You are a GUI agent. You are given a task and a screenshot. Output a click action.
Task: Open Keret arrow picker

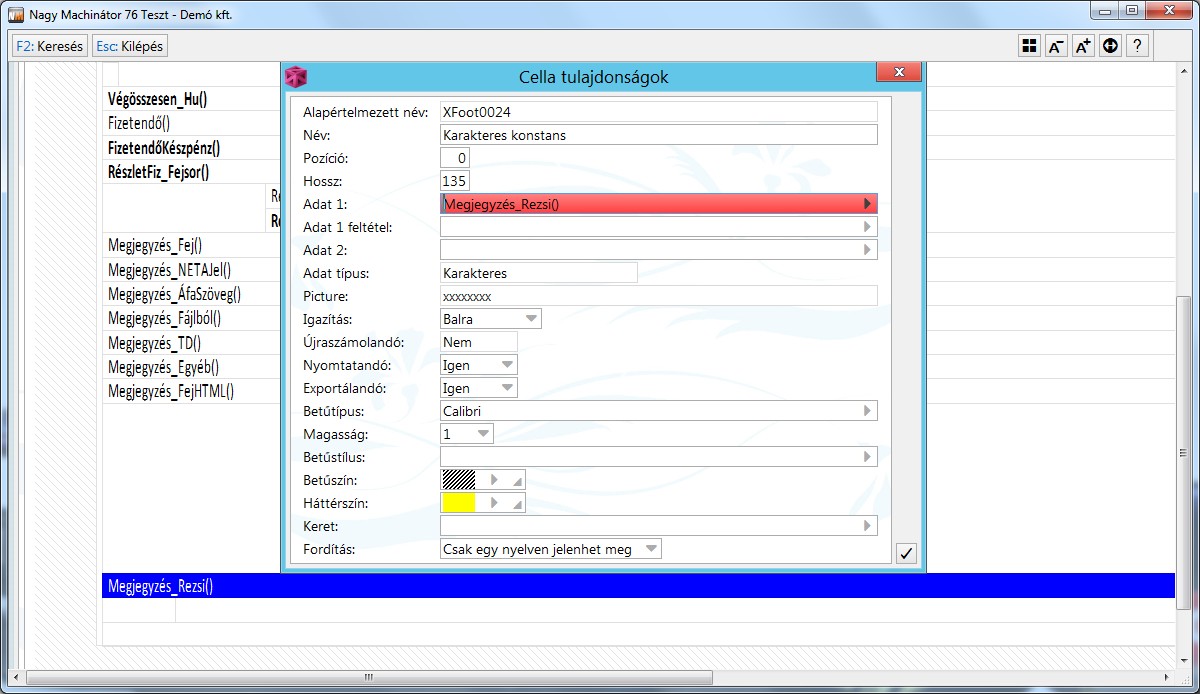pyautogui.click(x=867, y=526)
